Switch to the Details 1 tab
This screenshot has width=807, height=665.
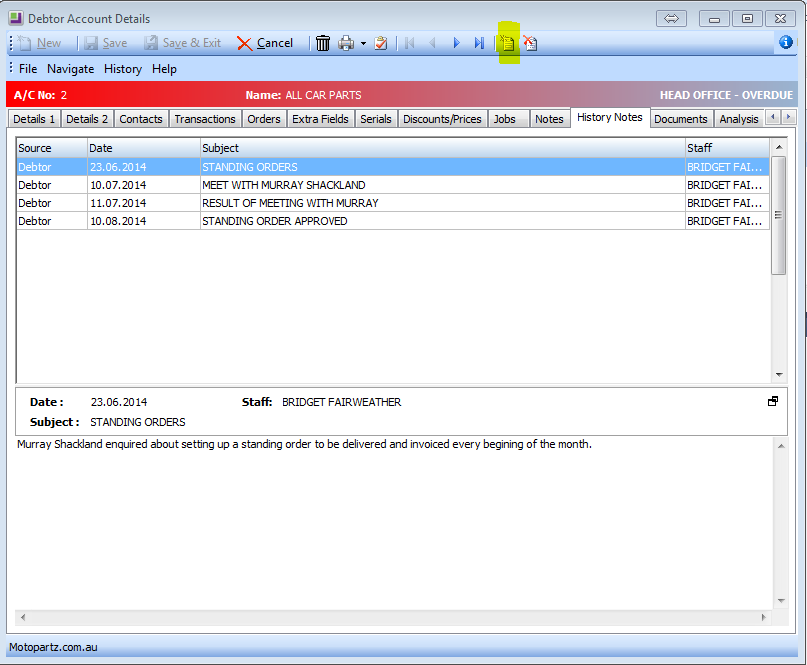pyautogui.click(x=34, y=119)
